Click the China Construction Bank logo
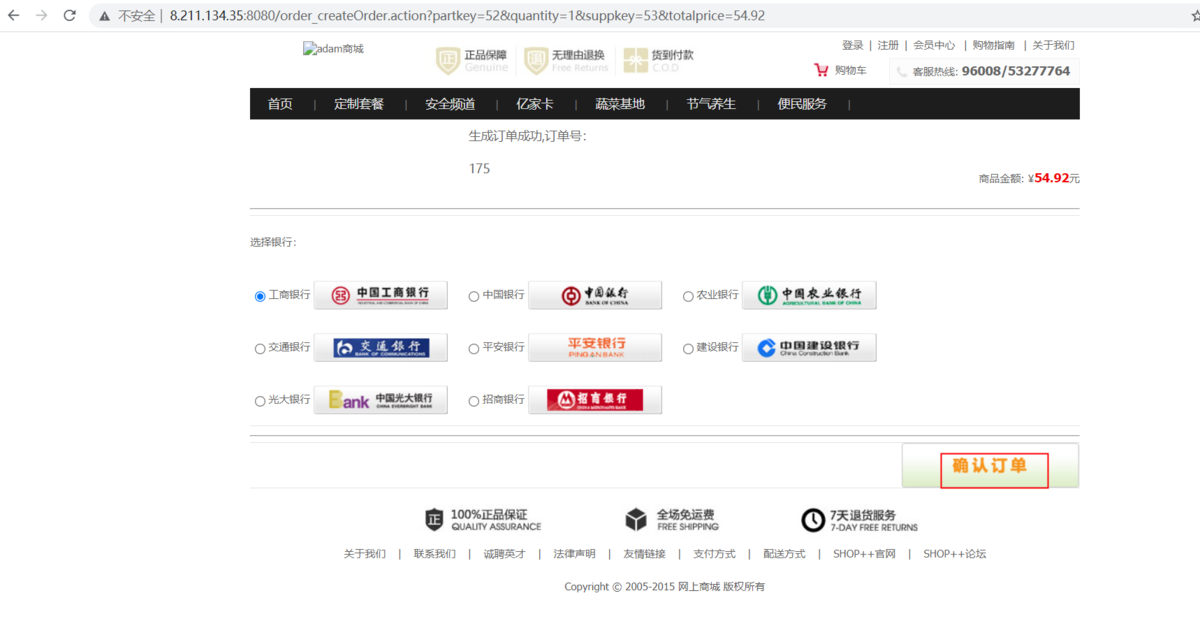The image size is (1200, 635). [x=809, y=347]
